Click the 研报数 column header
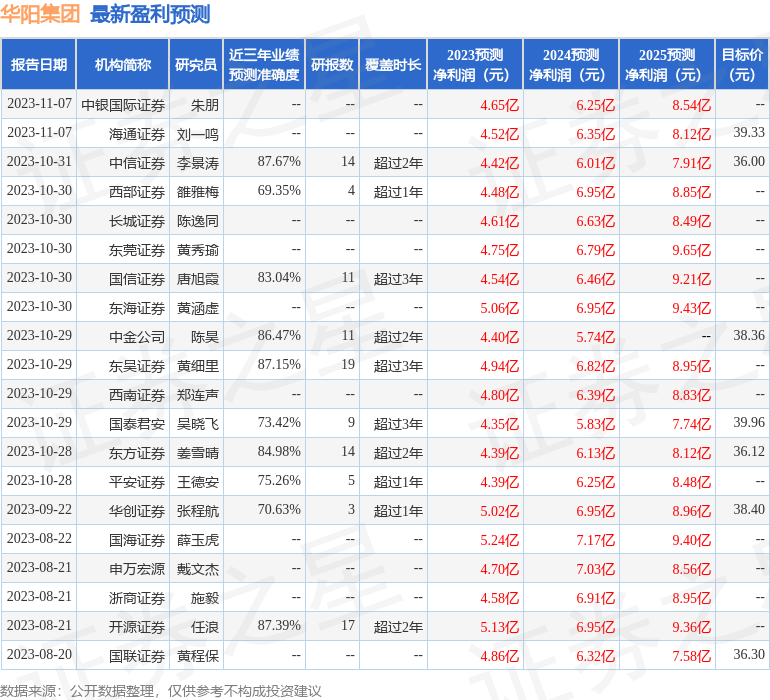Viewport: 770px width, 700px height. [x=332, y=64]
